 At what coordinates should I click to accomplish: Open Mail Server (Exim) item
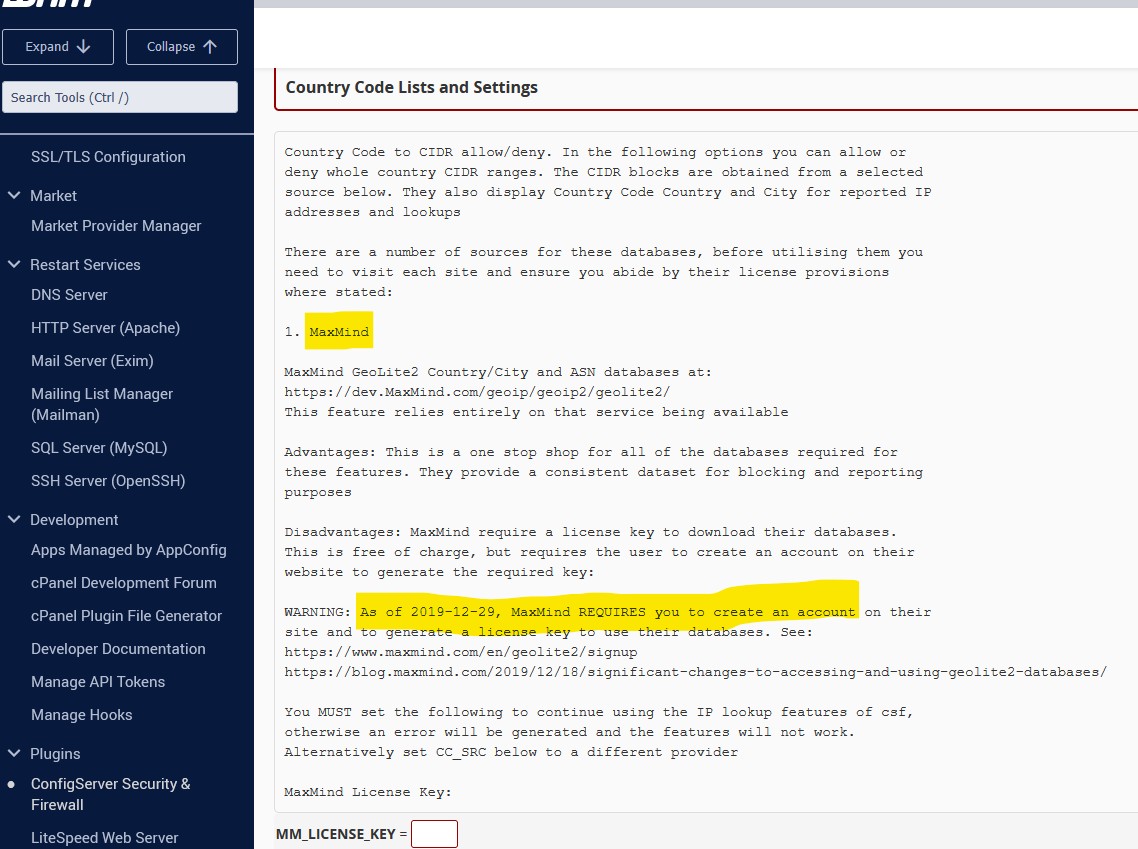(92, 361)
